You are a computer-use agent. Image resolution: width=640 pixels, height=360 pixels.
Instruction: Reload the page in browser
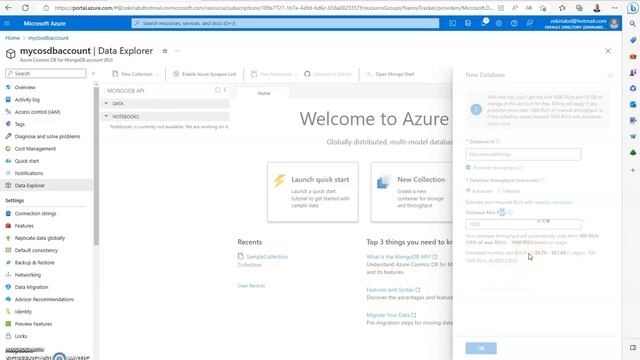pos(25,8)
